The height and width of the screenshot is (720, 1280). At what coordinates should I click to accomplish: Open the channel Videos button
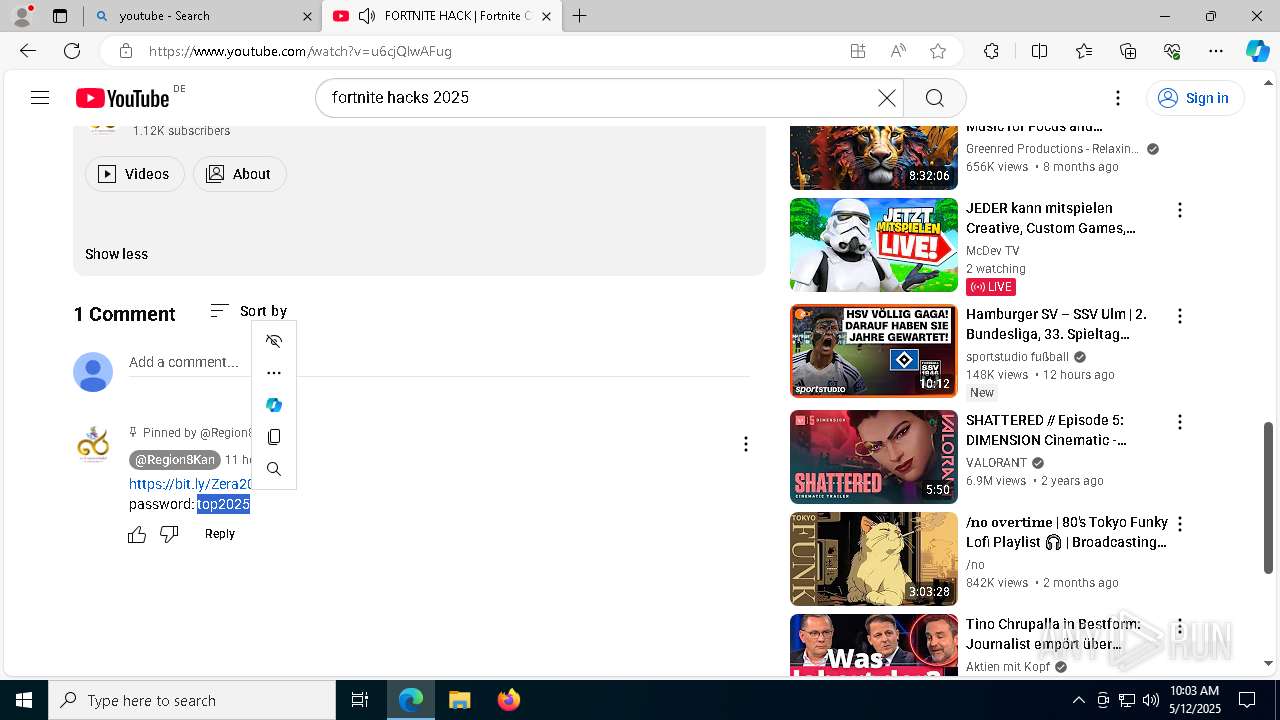(x=135, y=174)
